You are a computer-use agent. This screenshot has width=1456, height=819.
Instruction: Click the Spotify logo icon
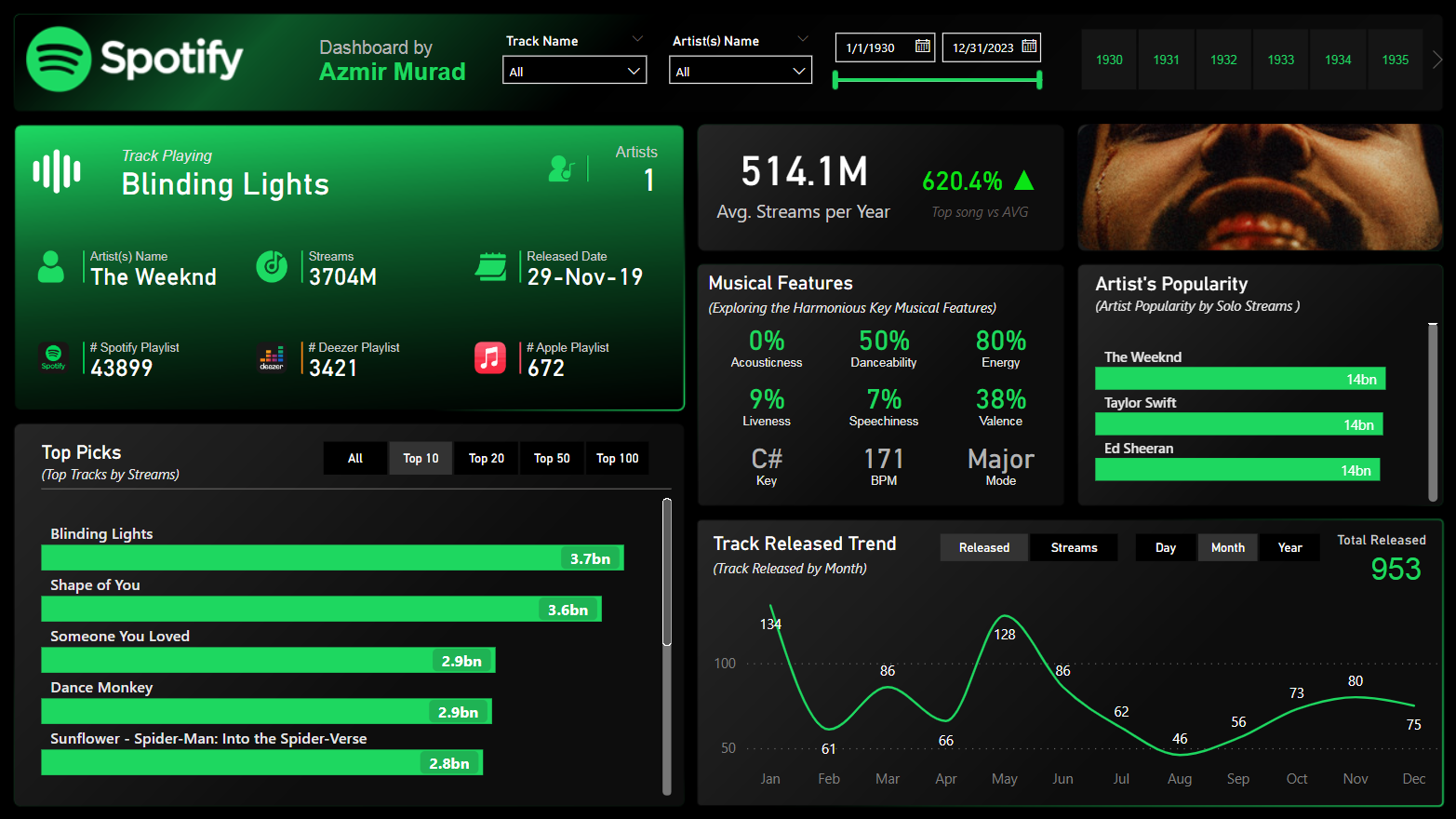coord(59,60)
